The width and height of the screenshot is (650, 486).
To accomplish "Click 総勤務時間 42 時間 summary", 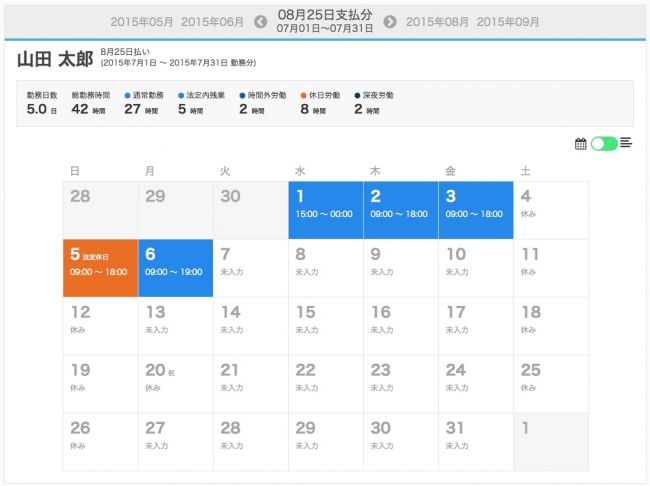I will pyautogui.click(x=90, y=104).
